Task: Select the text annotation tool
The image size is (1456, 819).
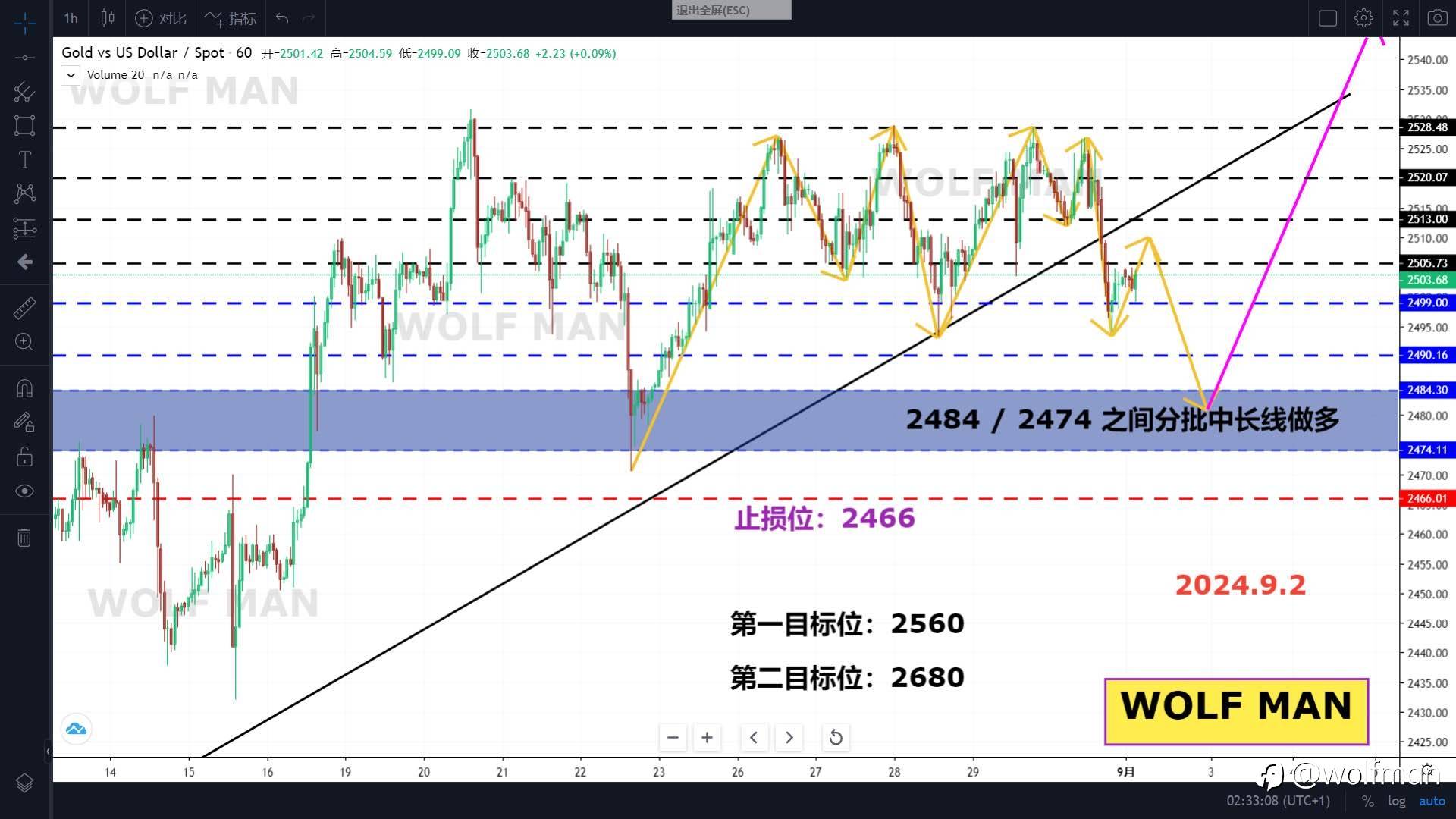Action: 24,160
